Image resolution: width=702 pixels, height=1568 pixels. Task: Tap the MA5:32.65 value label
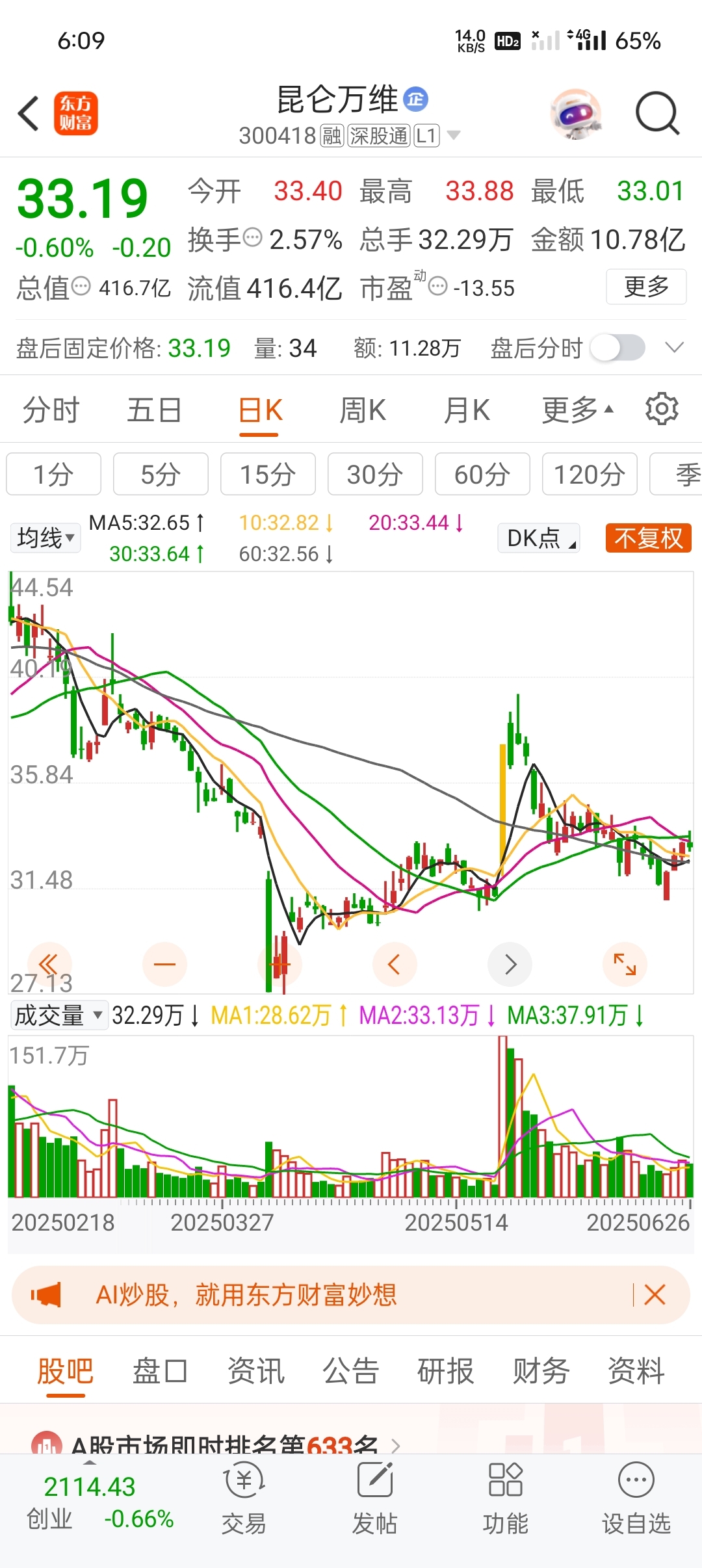pyautogui.click(x=147, y=523)
